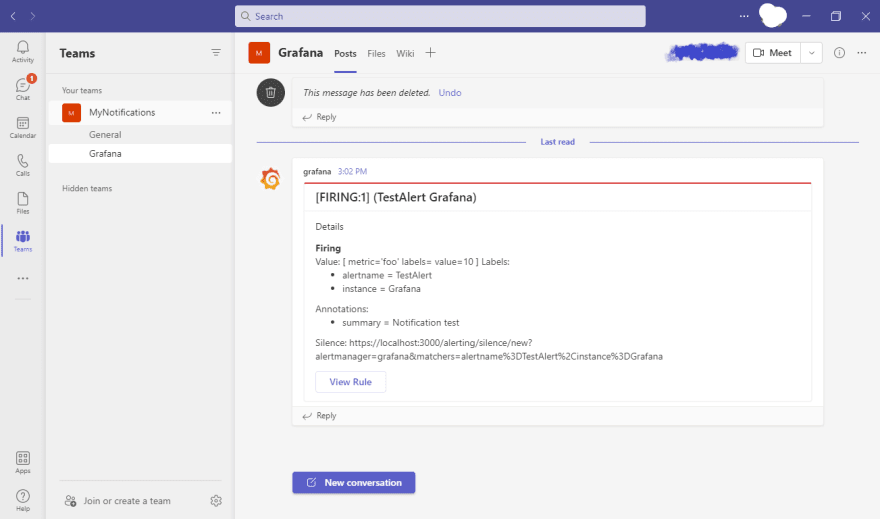Go forward using the forward arrow

point(33,16)
